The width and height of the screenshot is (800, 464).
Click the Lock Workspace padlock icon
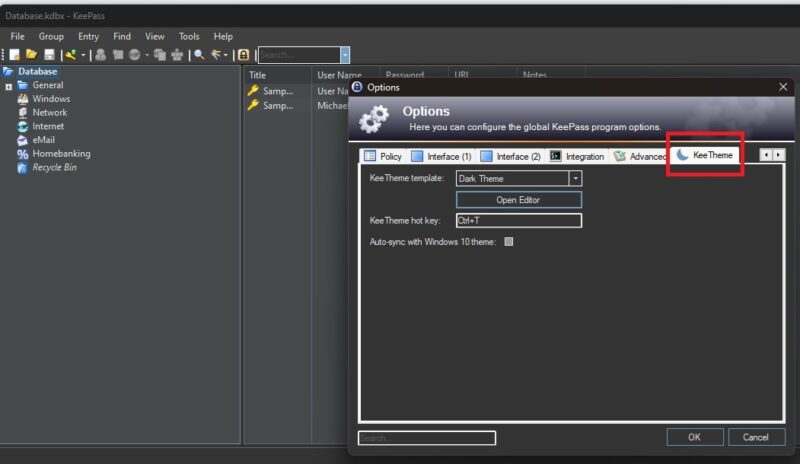click(x=244, y=55)
